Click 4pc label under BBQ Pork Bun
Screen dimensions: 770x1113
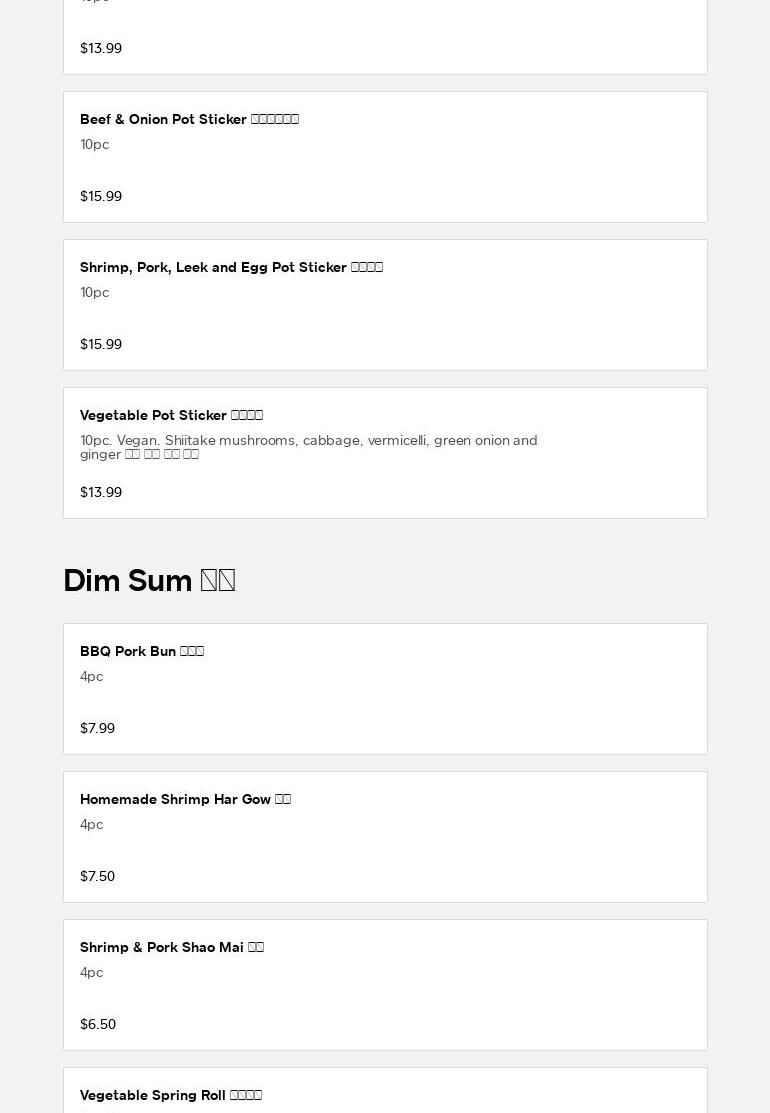91,676
